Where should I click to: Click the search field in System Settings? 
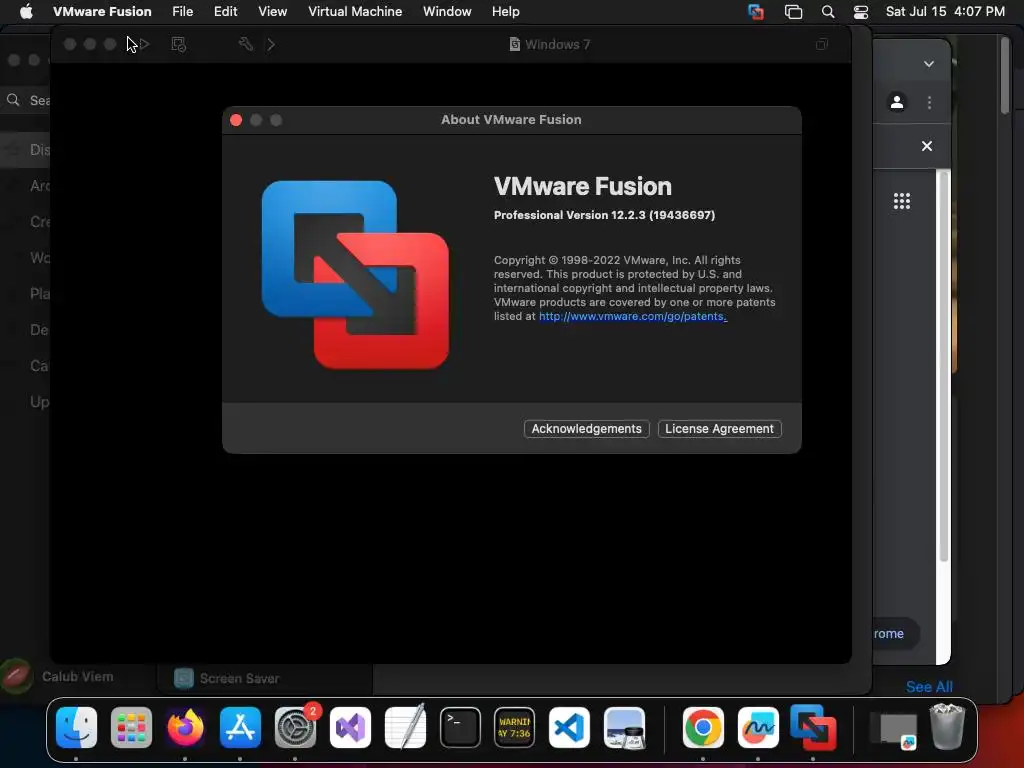26,101
